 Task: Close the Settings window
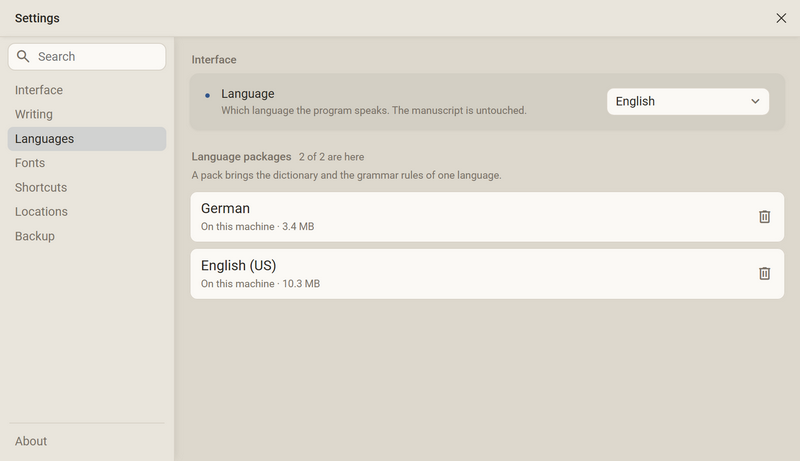point(781,18)
